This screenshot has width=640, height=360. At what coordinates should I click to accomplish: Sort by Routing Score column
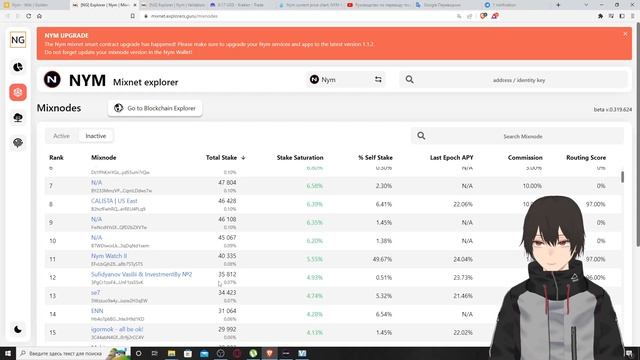tap(586, 158)
